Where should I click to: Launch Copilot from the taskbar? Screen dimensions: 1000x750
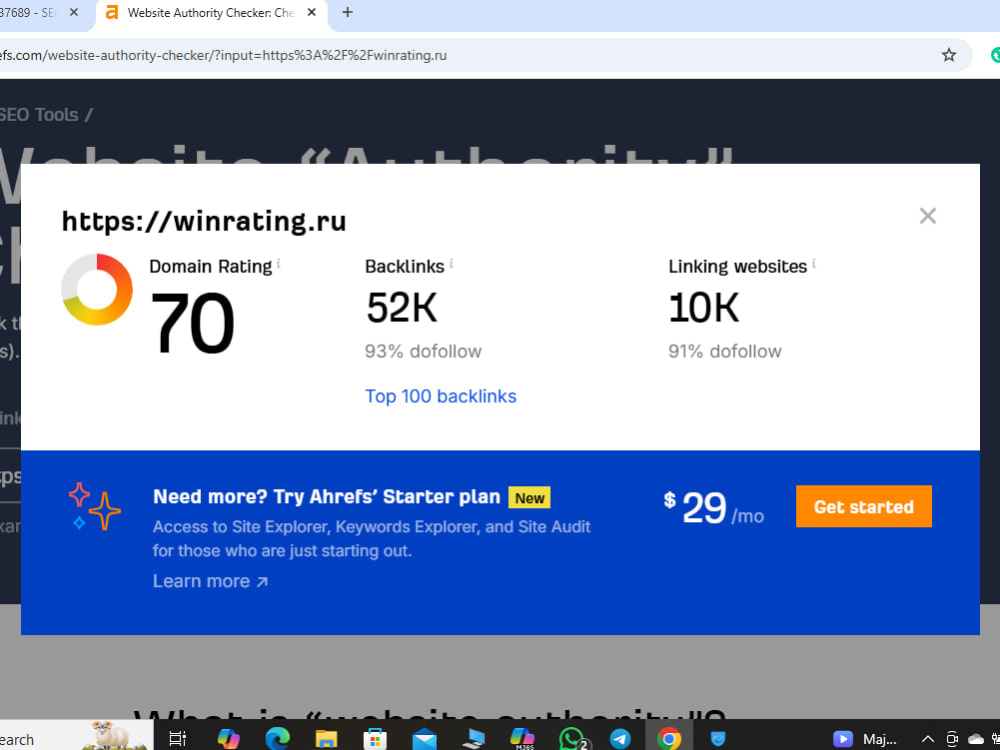[228, 739]
